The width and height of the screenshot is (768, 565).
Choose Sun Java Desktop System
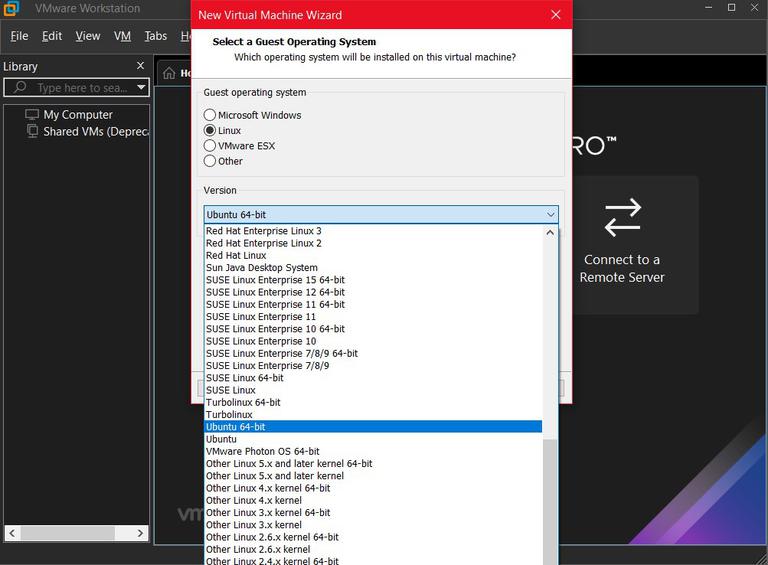click(373, 267)
